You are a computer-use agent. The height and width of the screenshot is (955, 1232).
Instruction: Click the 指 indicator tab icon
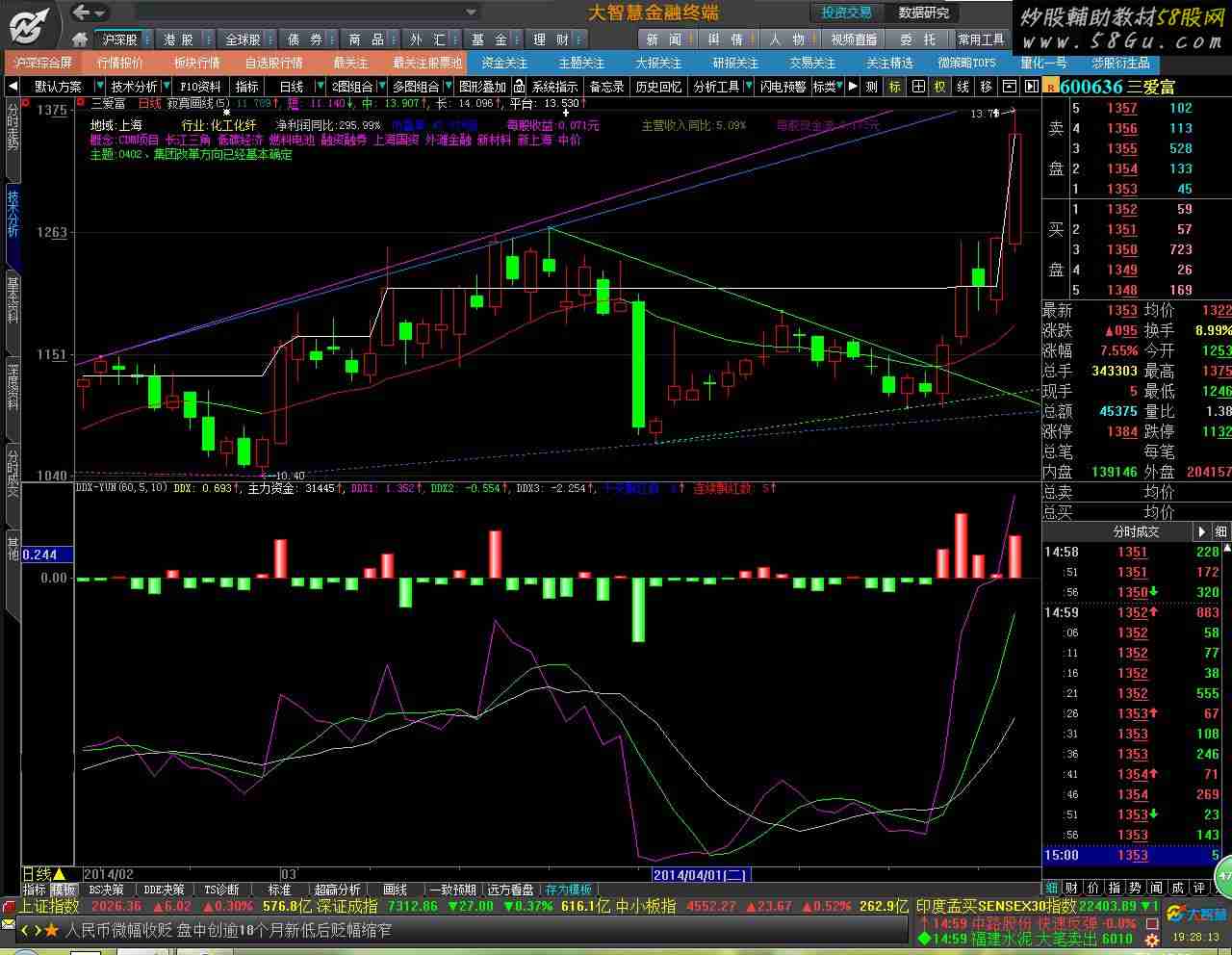click(1115, 888)
